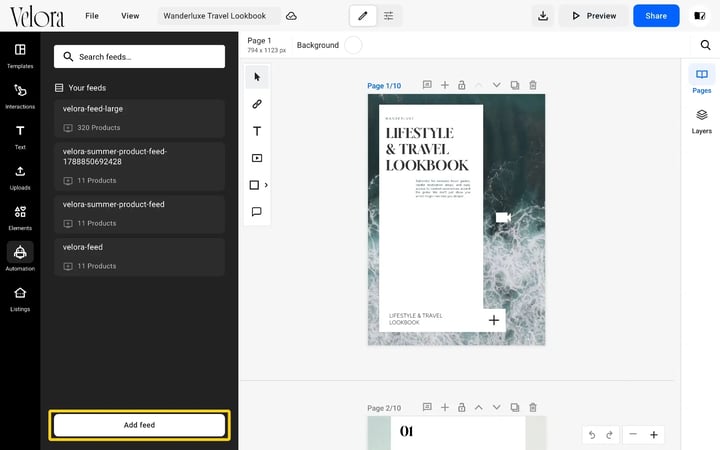Open the View menu
The height and width of the screenshot is (450, 720).
click(x=130, y=16)
